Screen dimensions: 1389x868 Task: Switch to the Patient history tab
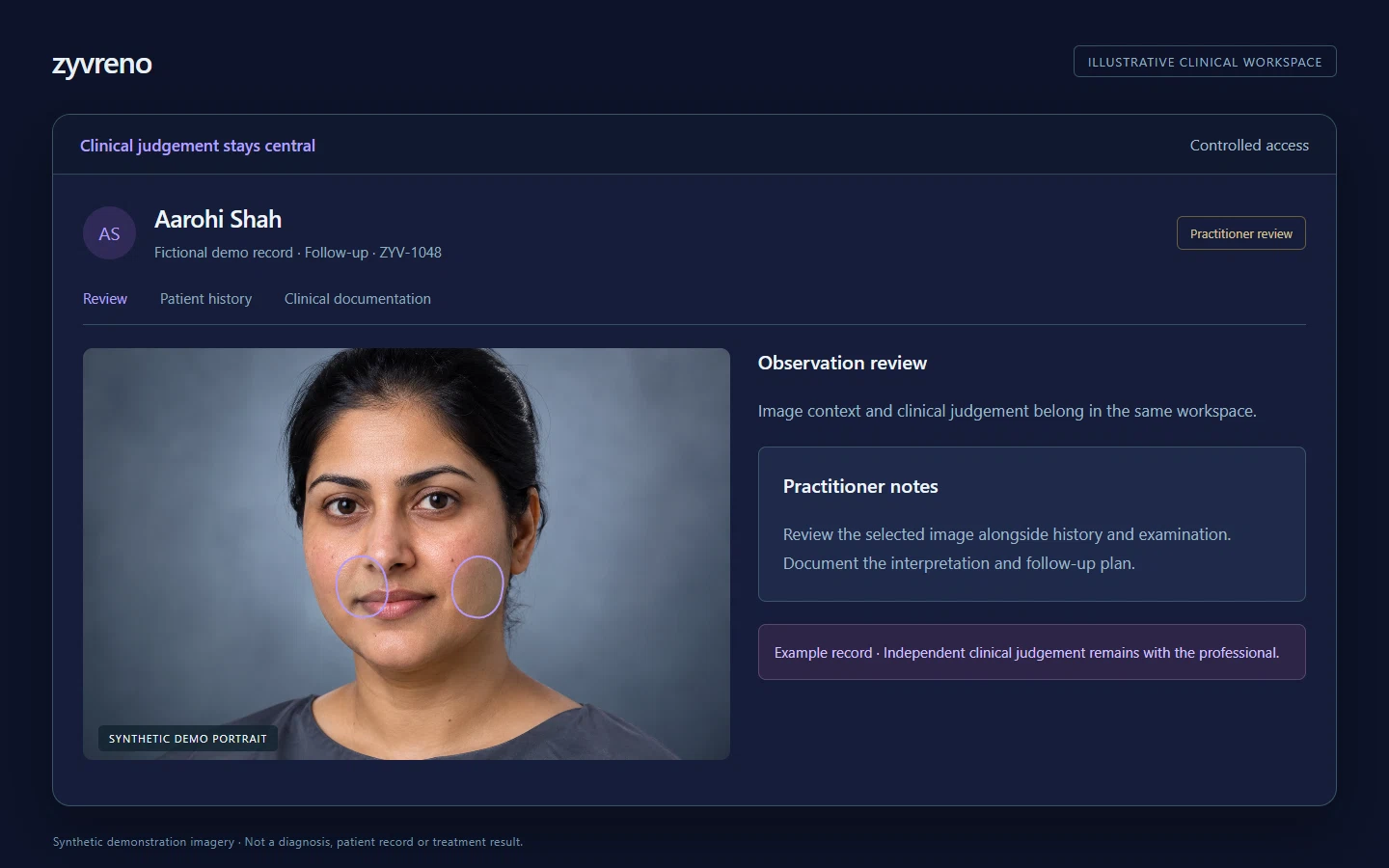click(x=205, y=299)
